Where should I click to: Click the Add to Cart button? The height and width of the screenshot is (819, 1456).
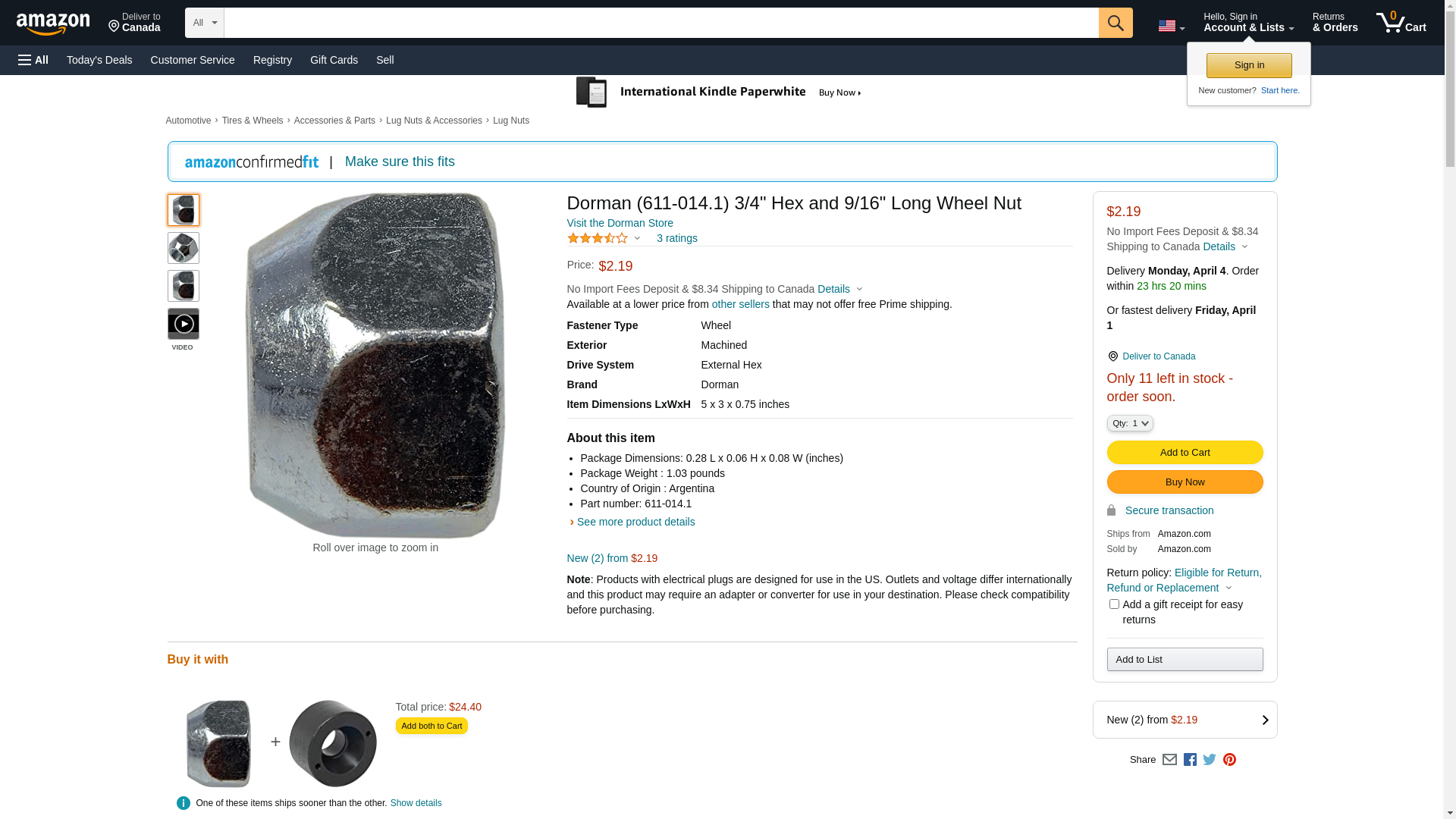click(1185, 453)
